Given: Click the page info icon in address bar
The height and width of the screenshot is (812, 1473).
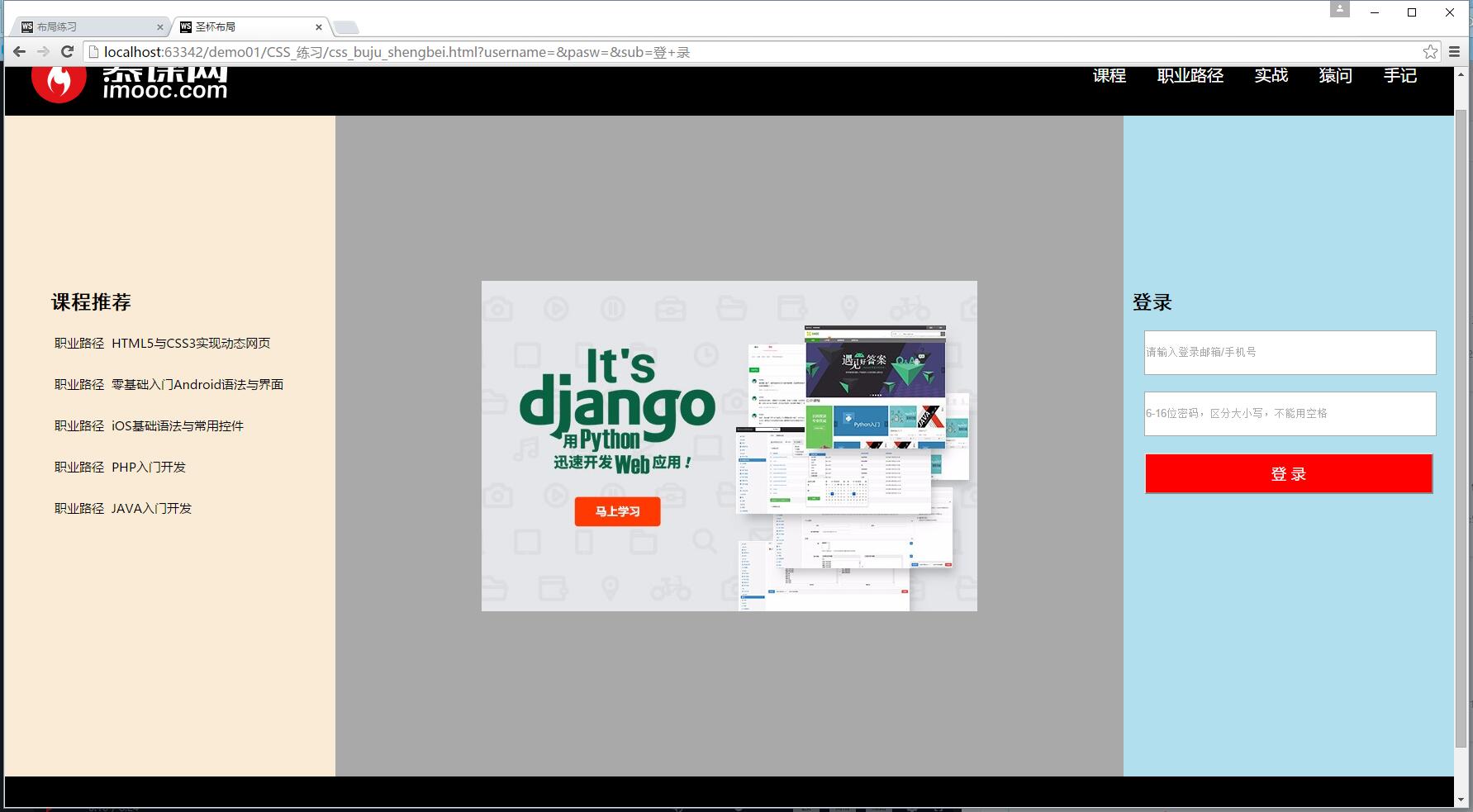Looking at the screenshot, I should coord(94,52).
